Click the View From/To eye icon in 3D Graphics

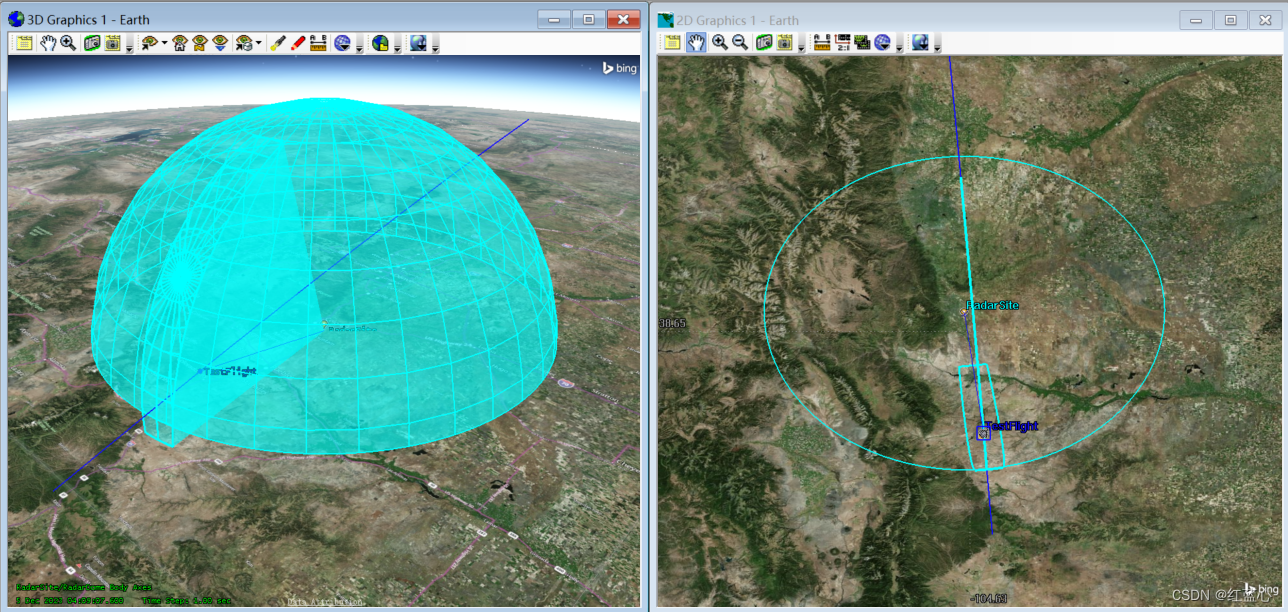point(149,43)
